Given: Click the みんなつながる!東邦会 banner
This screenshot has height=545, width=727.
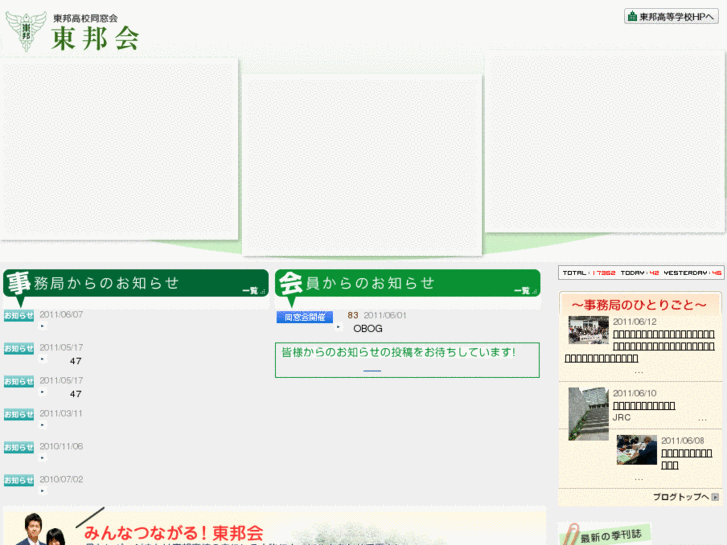Looking at the screenshot, I should tap(274, 528).
